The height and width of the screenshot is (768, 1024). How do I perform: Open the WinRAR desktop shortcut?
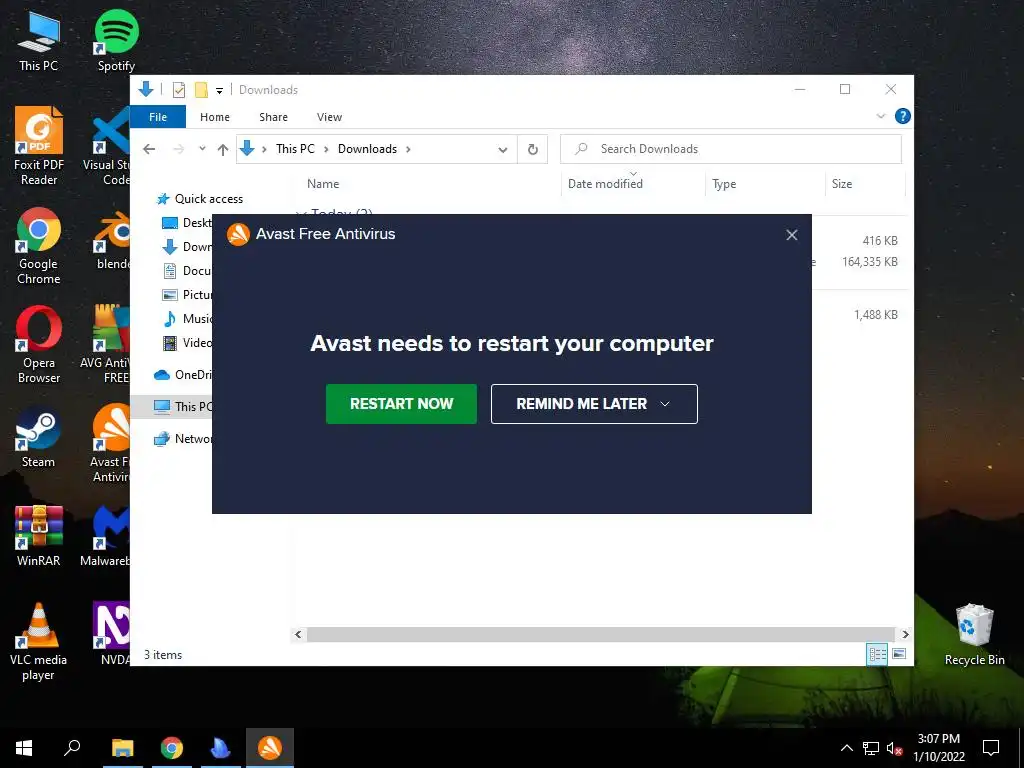pos(39,536)
